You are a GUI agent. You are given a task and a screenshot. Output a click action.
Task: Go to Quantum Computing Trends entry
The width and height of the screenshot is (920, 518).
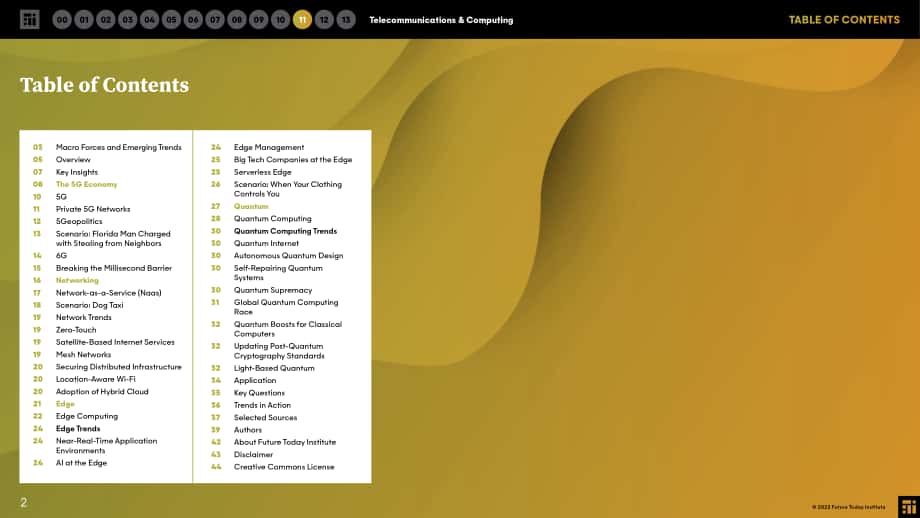pyautogui.click(x=285, y=231)
